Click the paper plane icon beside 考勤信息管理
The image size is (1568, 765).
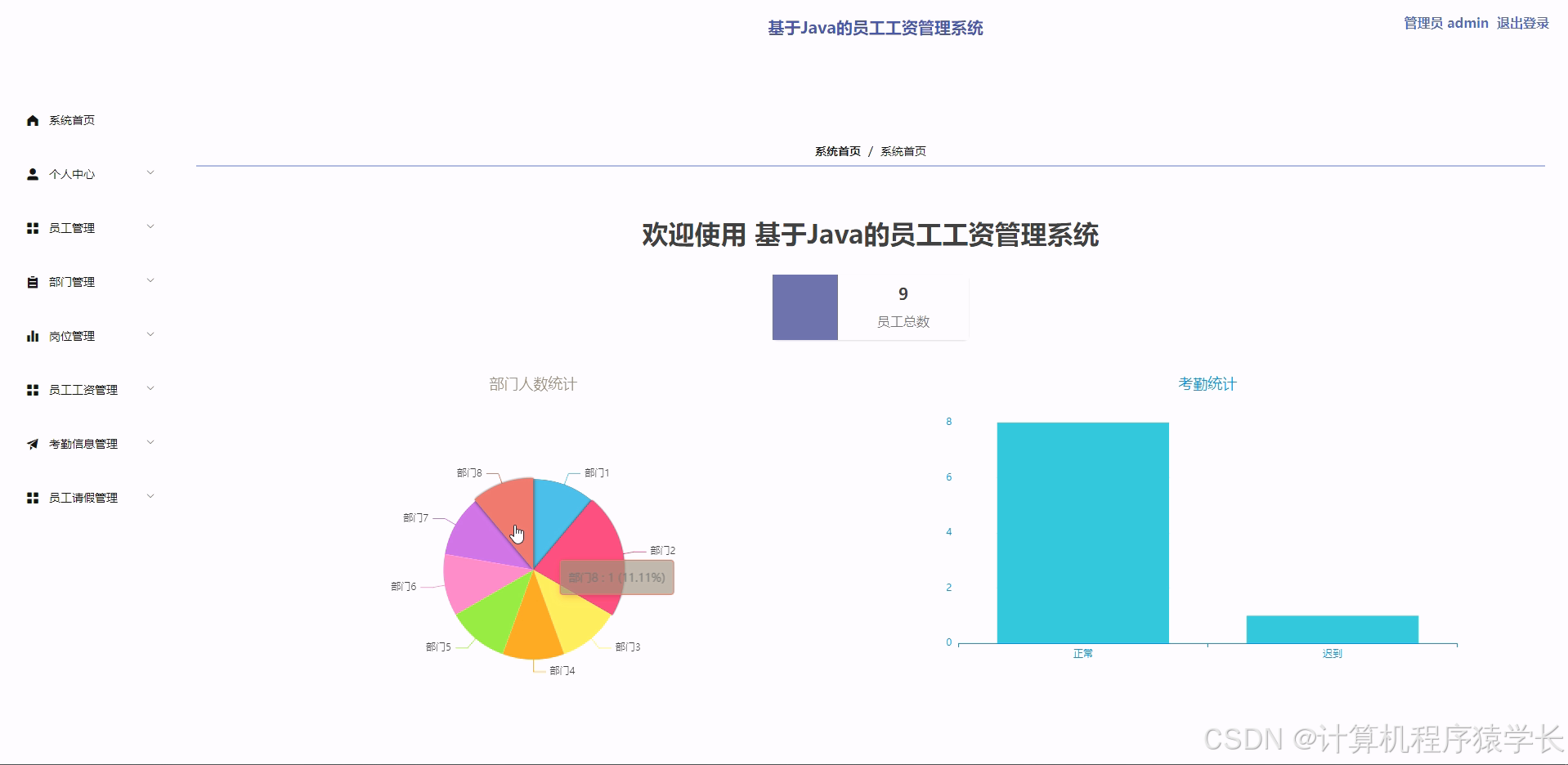tap(32, 443)
